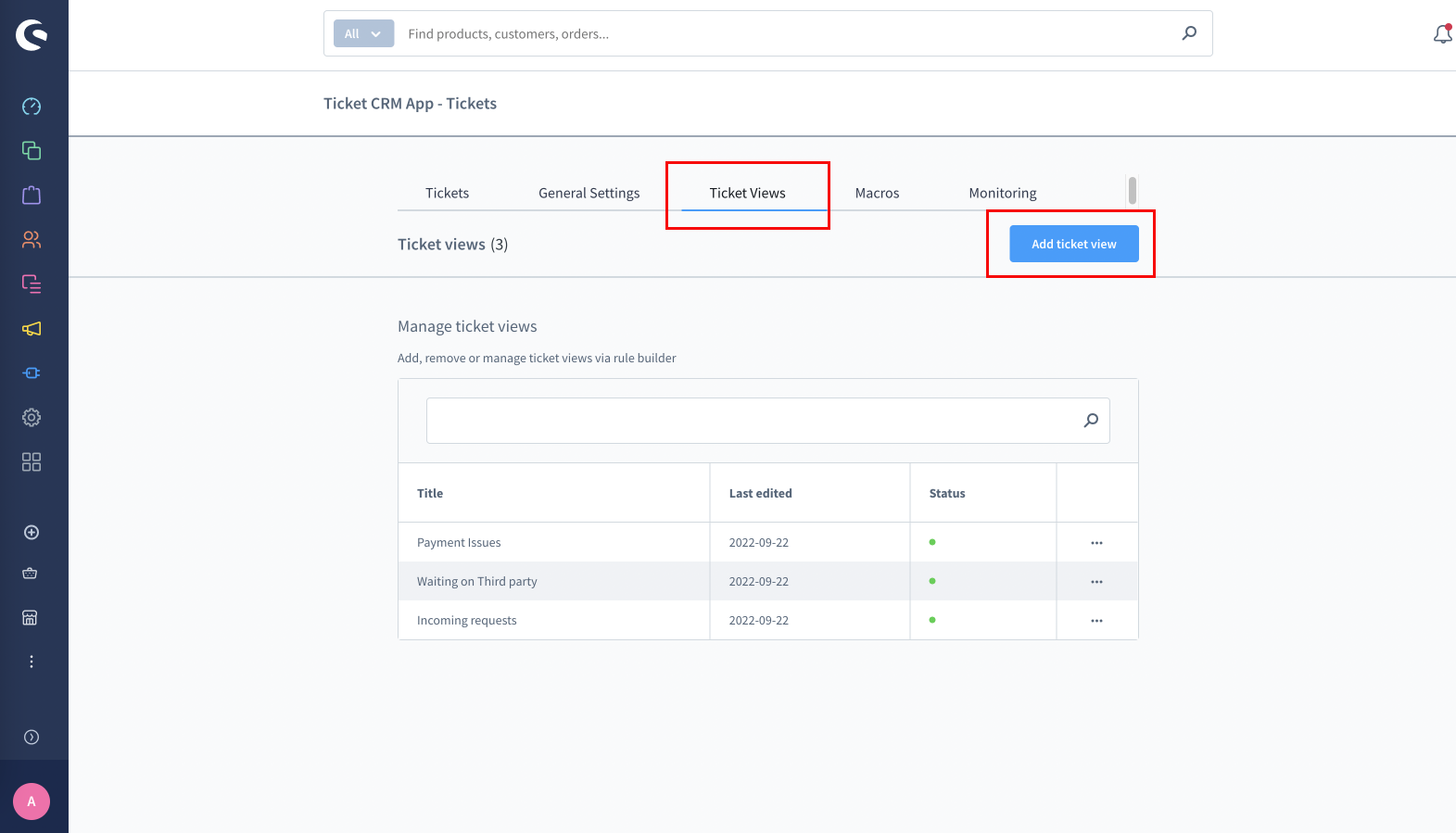Open the Settings gear icon
Image resolution: width=1456 pixels, height=833 pixels.
click(32, 418)
